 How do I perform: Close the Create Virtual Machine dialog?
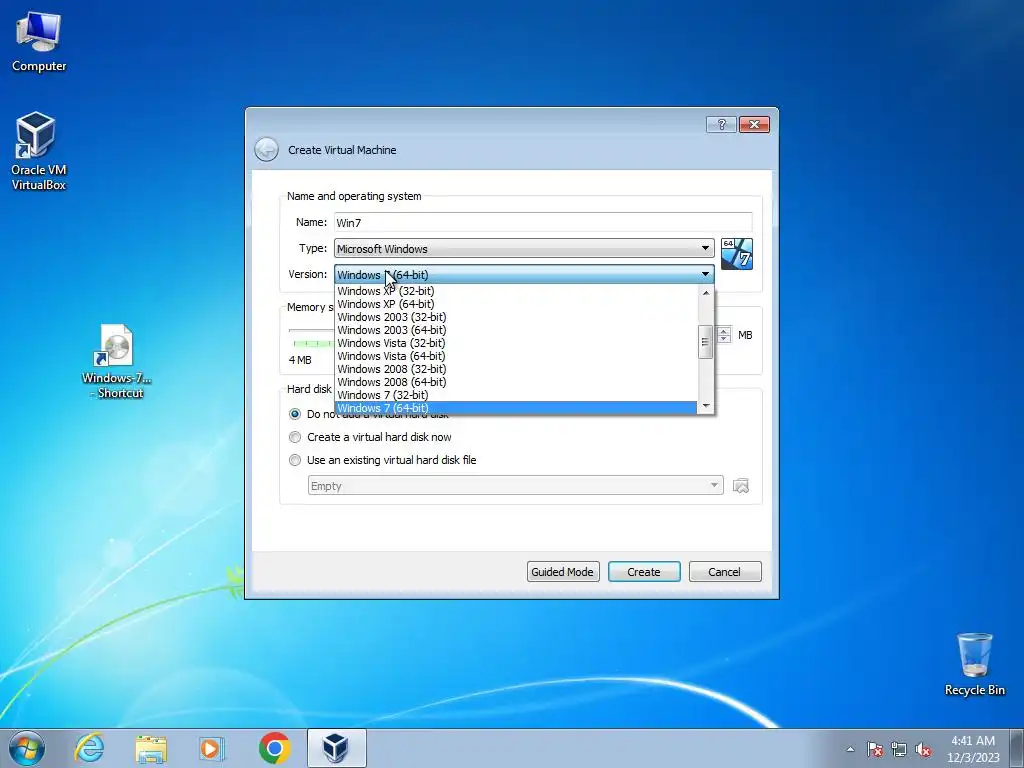[754, 124]
